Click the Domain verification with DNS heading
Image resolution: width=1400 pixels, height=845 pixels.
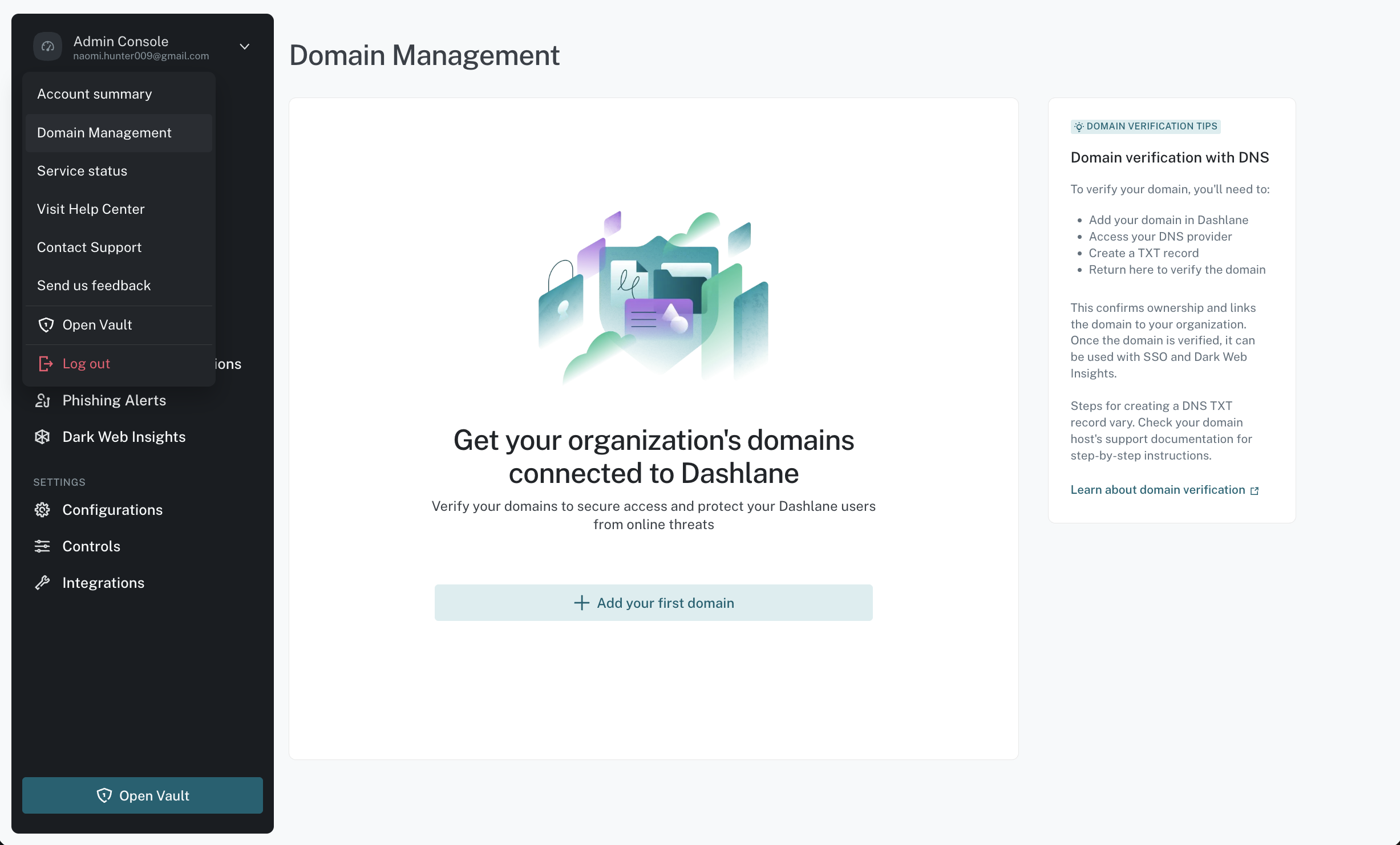[x=1170, y=158]
